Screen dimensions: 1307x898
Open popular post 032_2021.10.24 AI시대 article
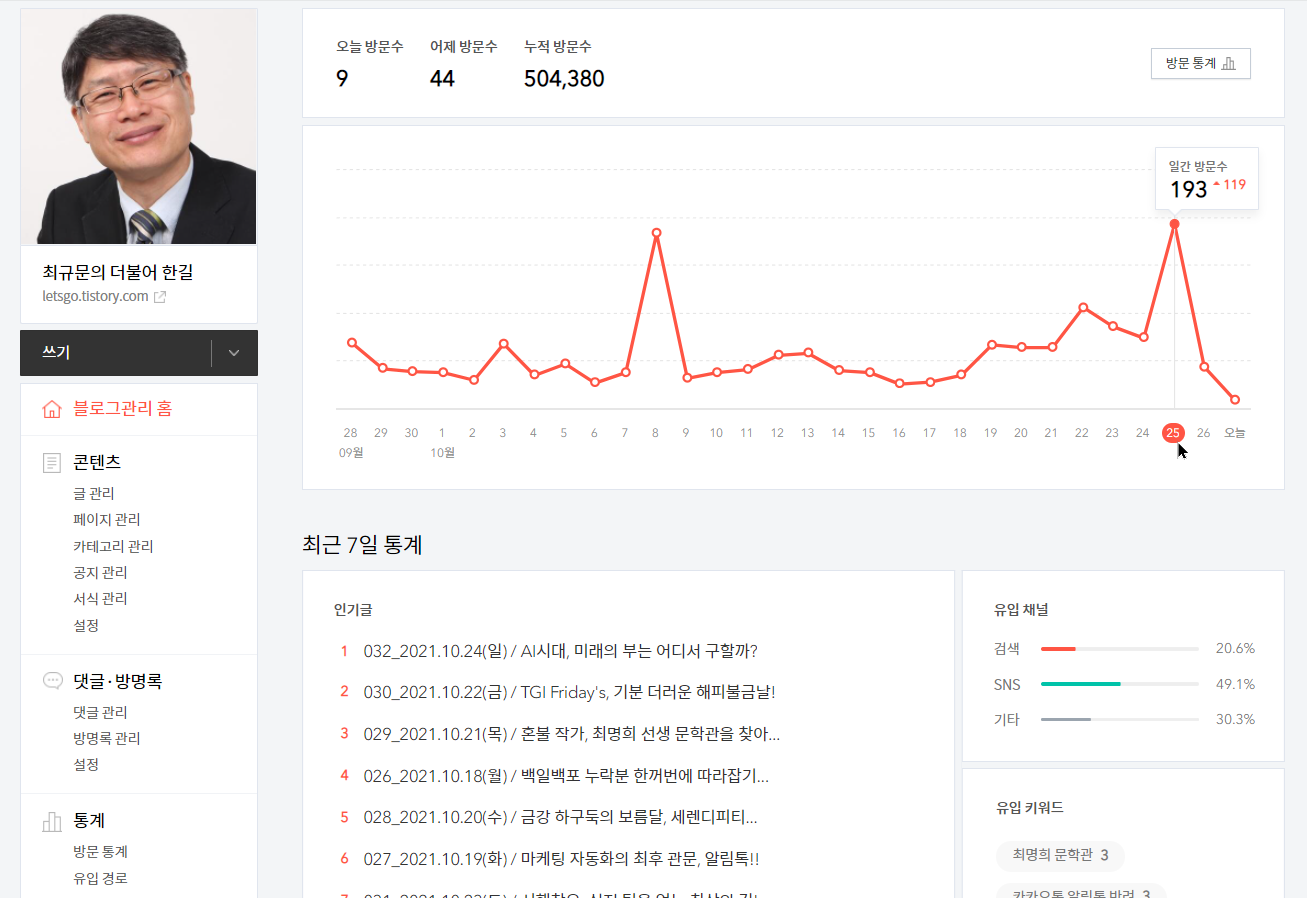click(560, 652)
